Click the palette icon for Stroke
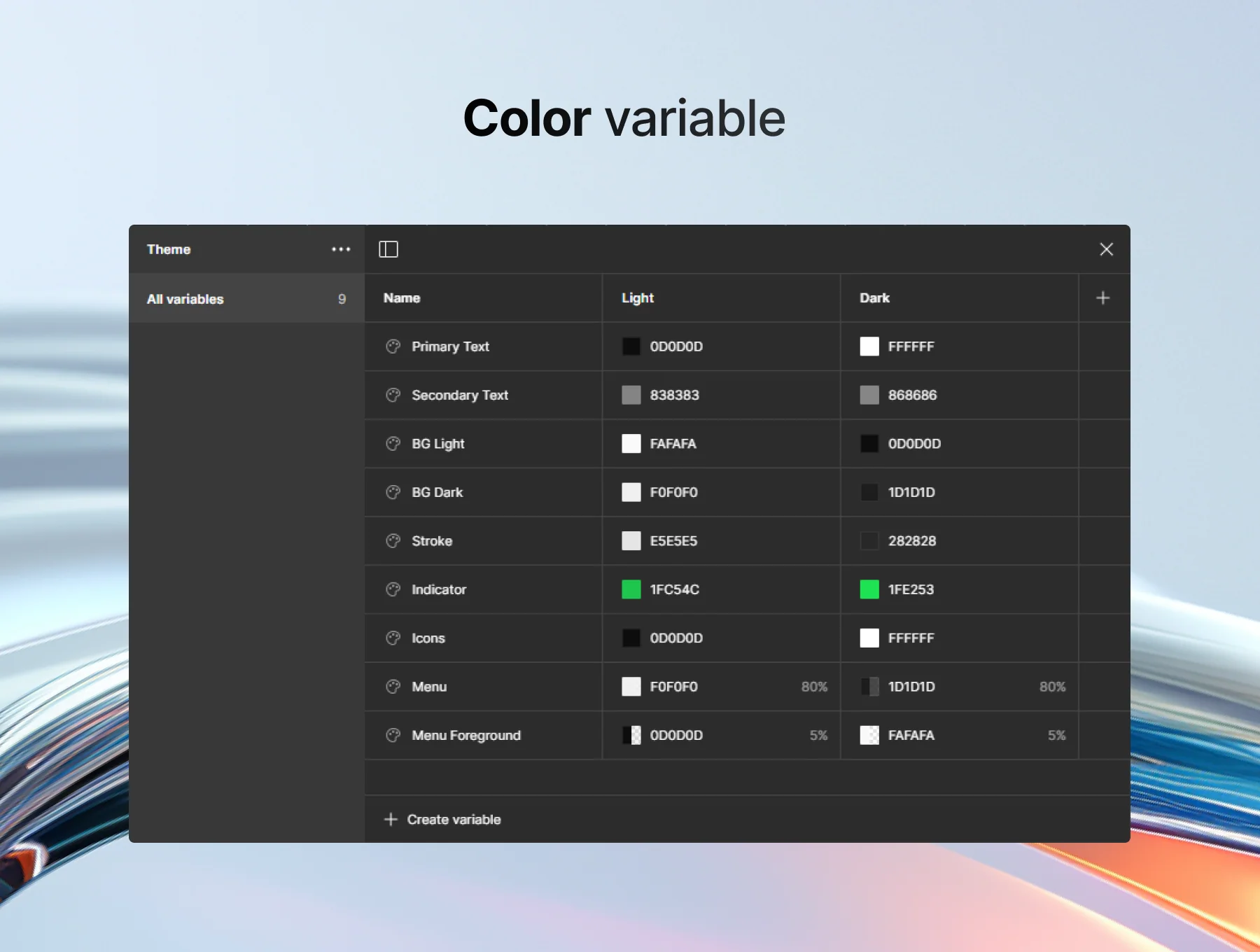Screen dimensions: 1260x952 tap(393, 541)
